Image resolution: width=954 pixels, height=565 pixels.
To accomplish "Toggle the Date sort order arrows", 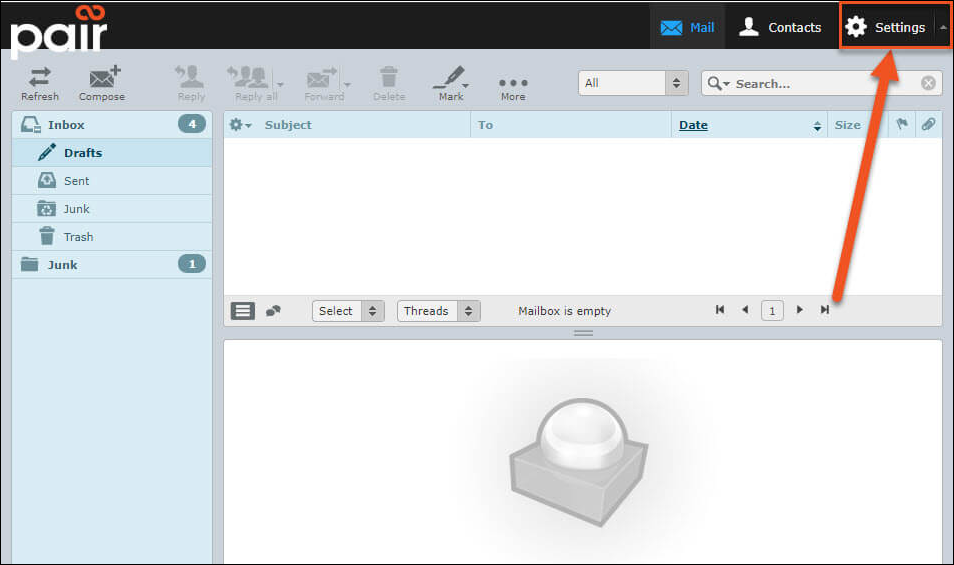I will [x=817, y=126].
